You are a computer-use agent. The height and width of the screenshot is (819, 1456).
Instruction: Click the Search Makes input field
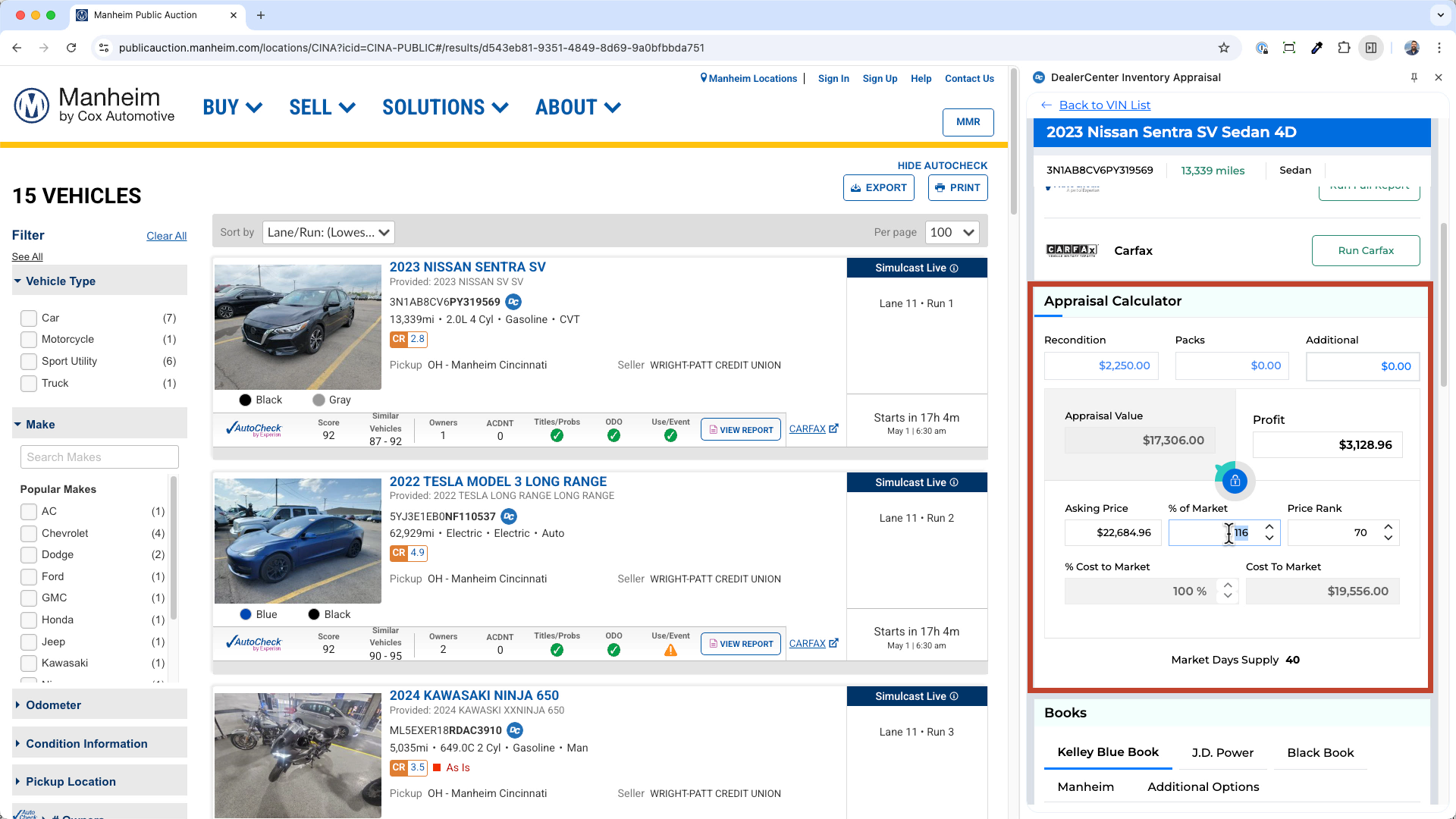99,457
